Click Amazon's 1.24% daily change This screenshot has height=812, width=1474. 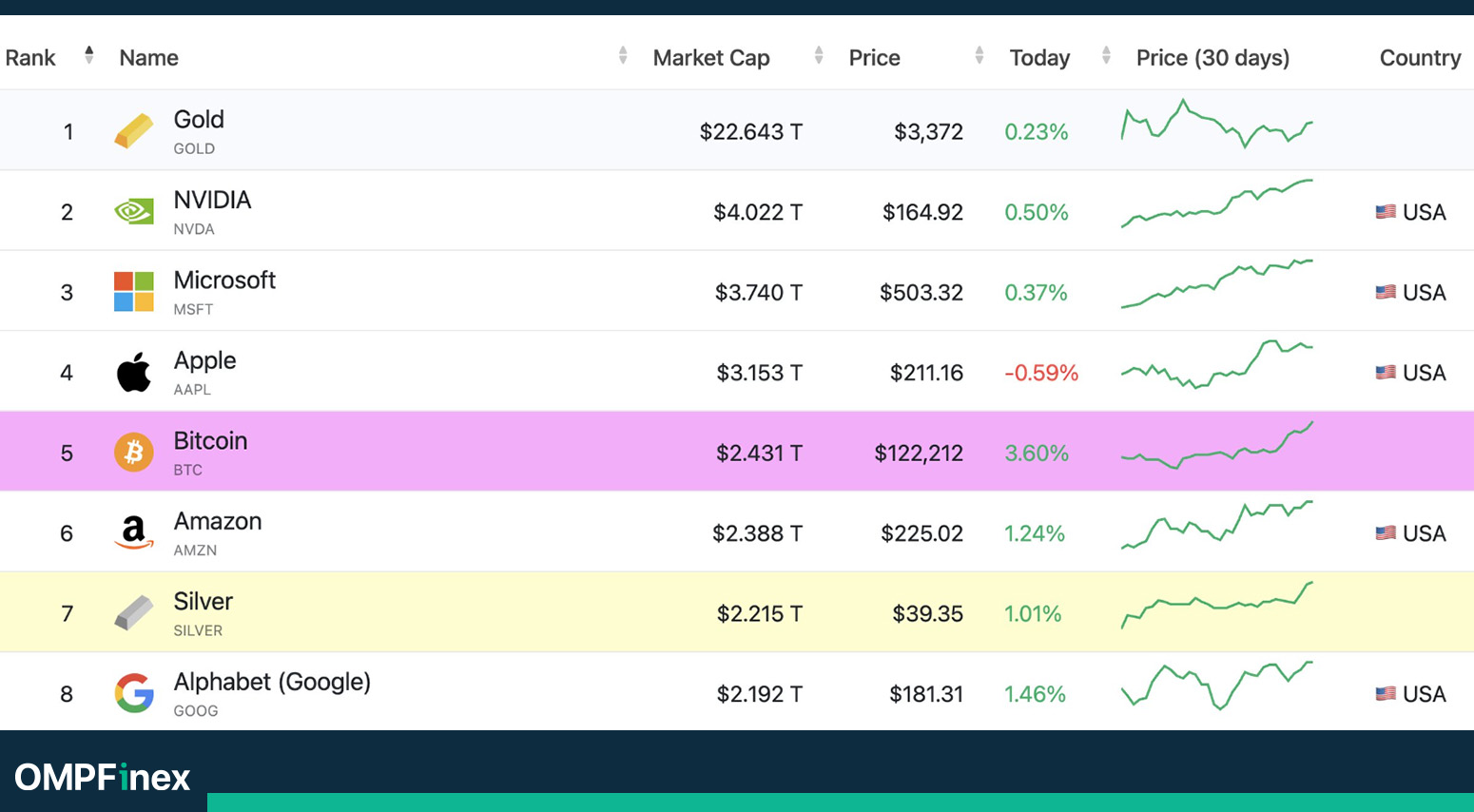click(x=1035, y=533)
